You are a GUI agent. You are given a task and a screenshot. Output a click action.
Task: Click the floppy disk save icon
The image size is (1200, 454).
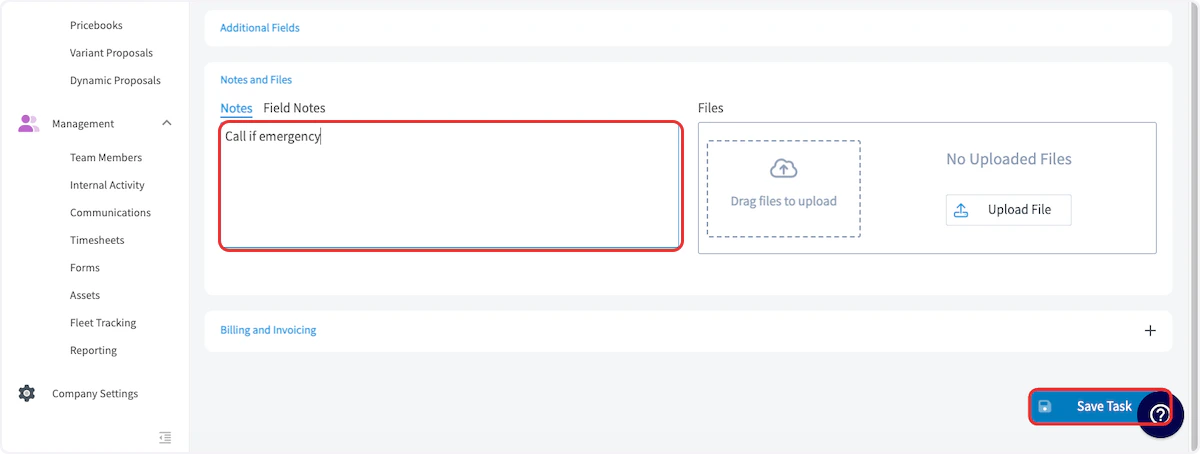click(1044, 407)
